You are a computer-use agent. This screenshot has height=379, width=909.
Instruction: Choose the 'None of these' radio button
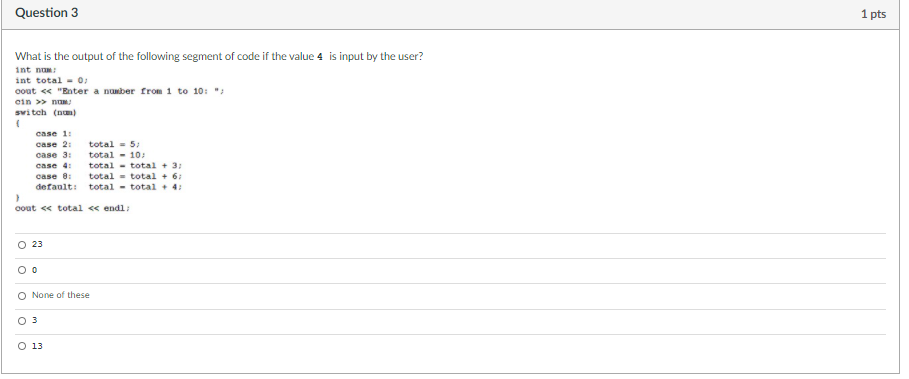22,296
